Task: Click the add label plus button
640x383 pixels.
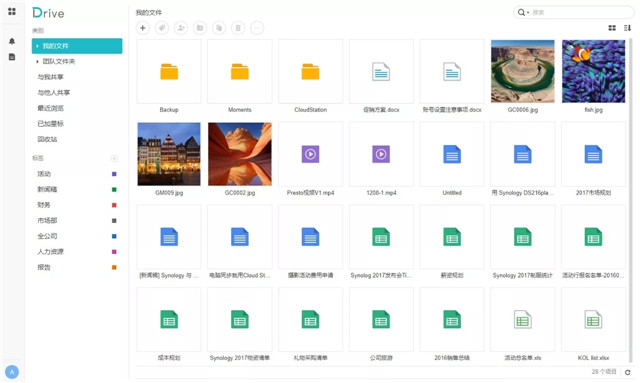Action: [114, 158]
